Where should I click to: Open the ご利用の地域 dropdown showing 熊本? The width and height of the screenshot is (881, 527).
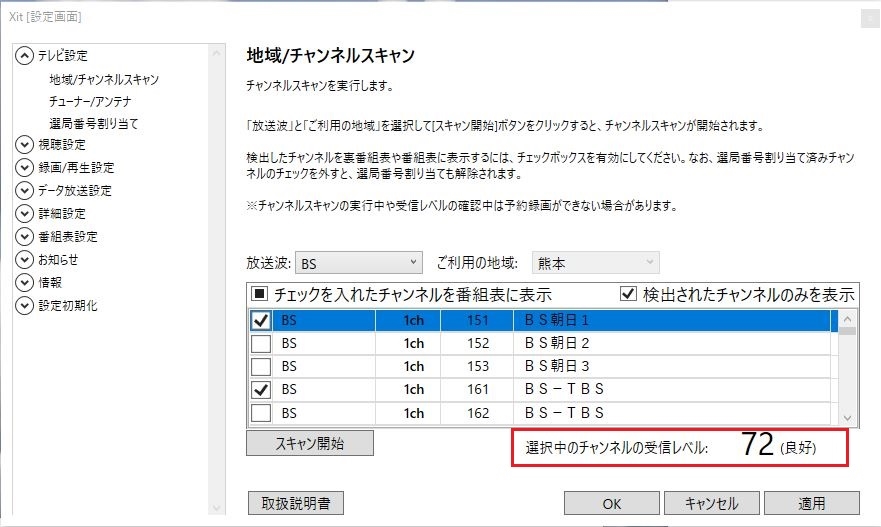click(596, 263)
